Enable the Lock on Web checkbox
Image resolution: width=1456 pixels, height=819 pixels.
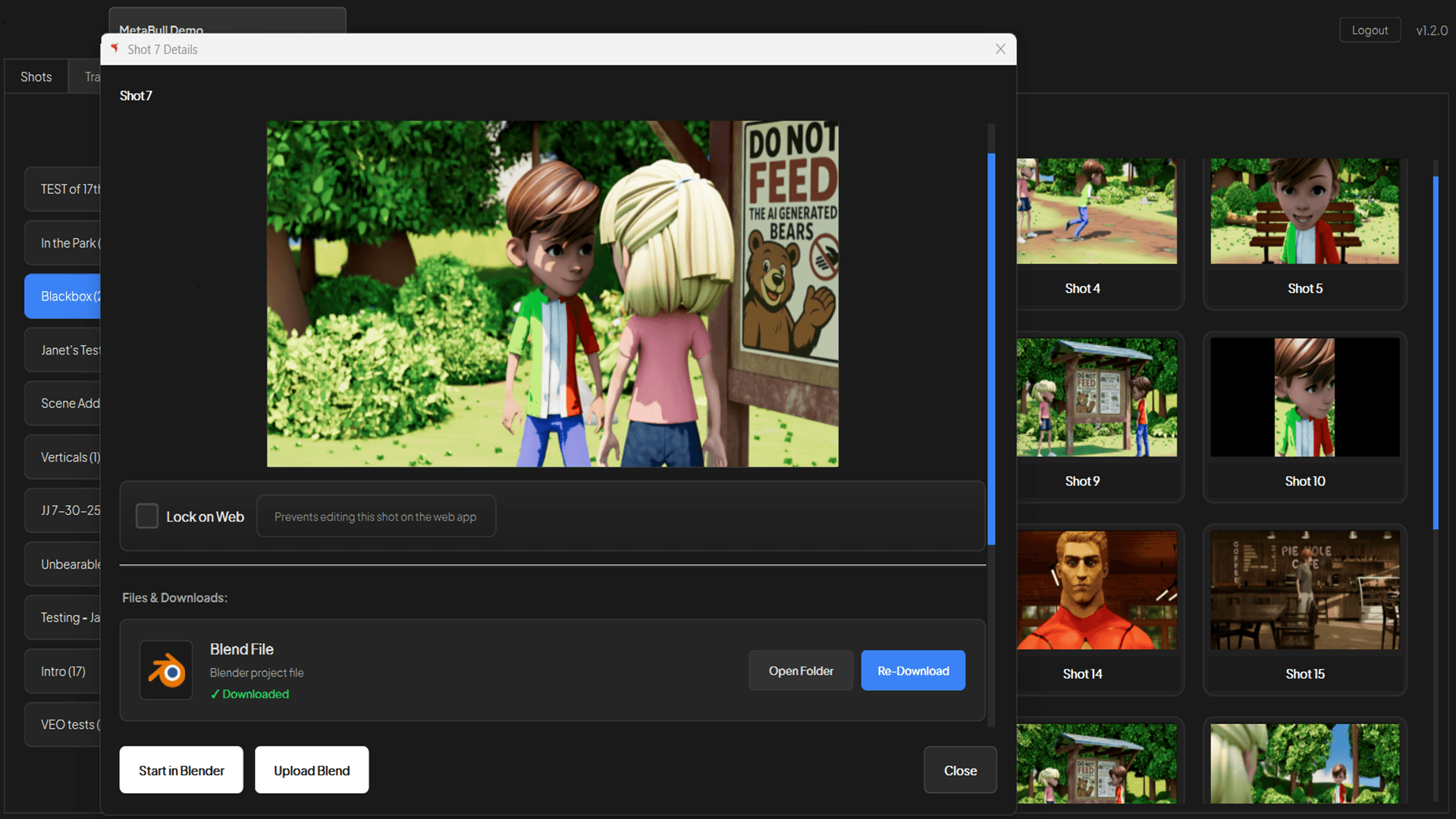146,516
